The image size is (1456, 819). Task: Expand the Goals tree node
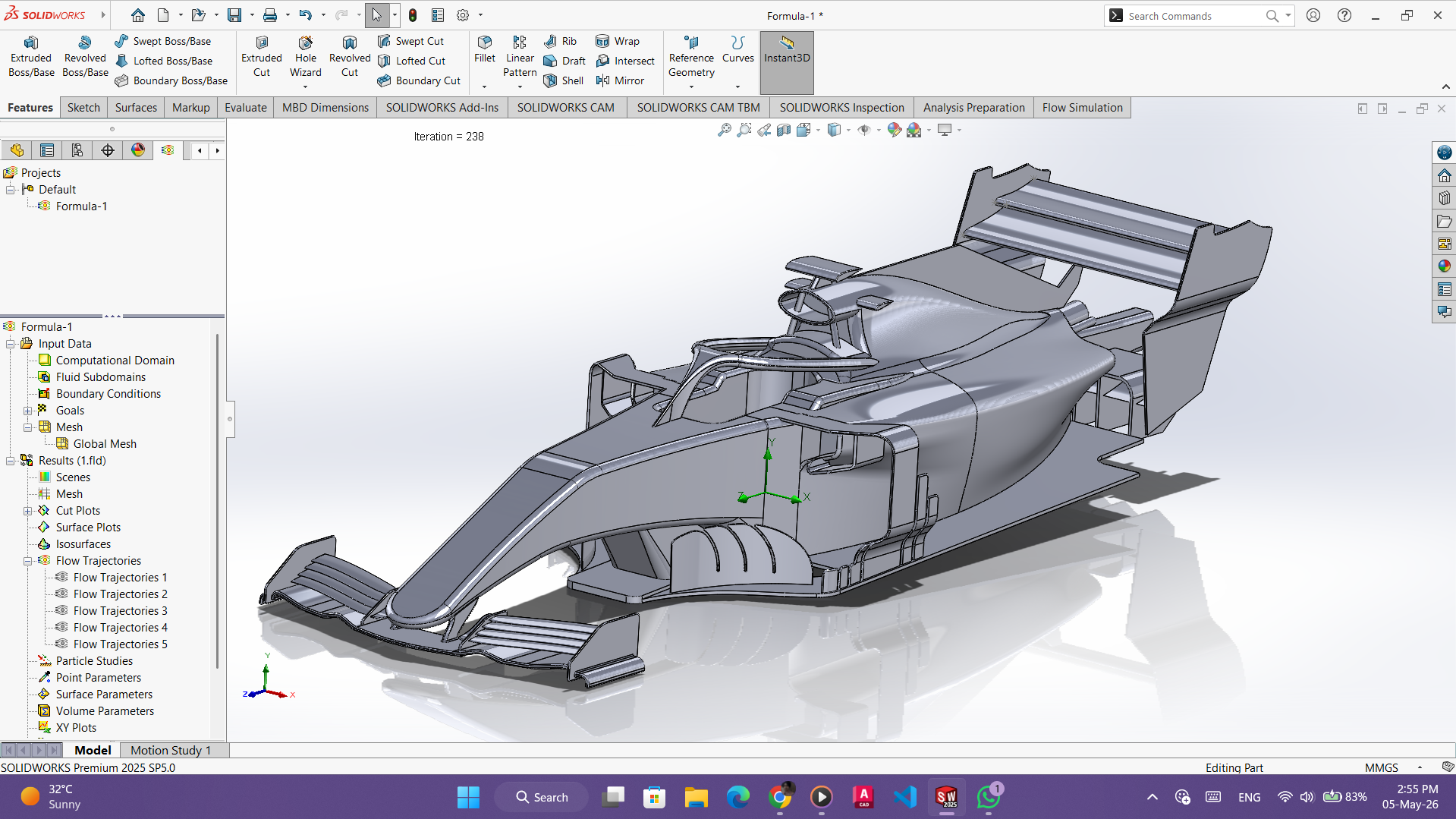[28, 411]
